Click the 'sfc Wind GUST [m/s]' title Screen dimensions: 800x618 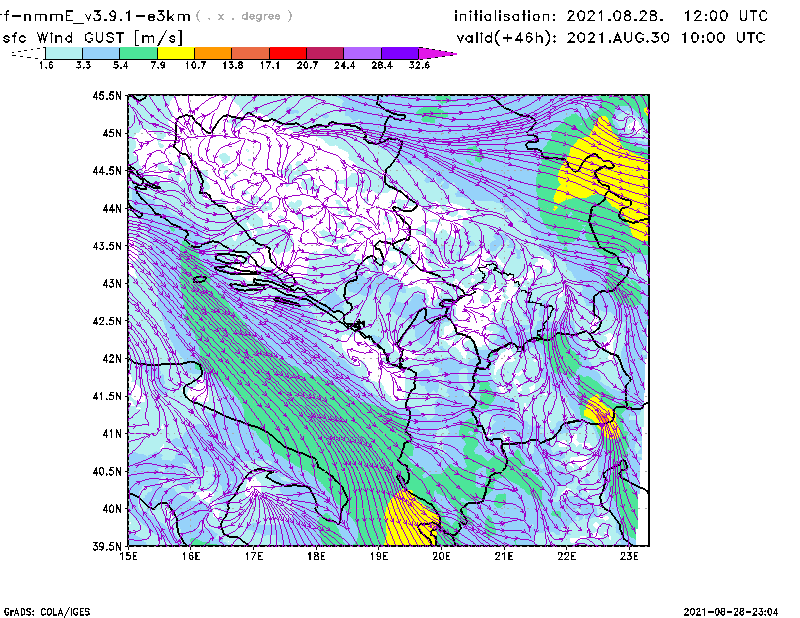click(92, 38)
